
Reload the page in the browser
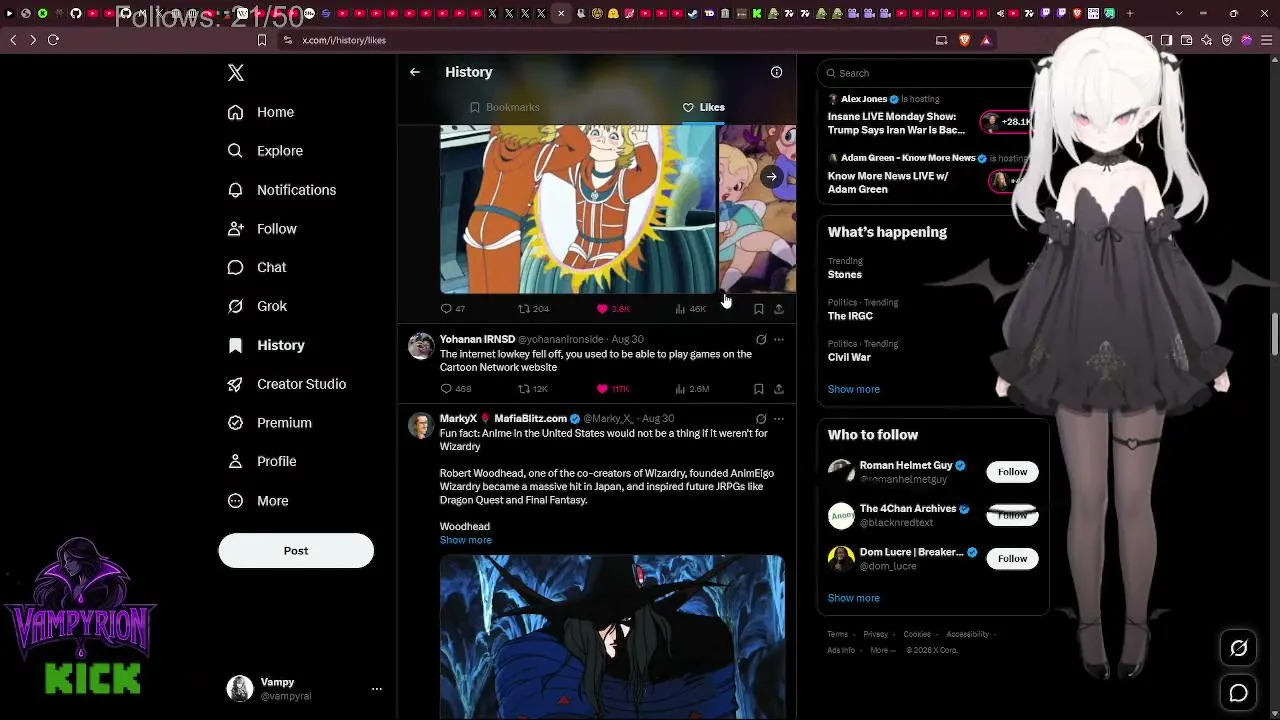[53, 40]
